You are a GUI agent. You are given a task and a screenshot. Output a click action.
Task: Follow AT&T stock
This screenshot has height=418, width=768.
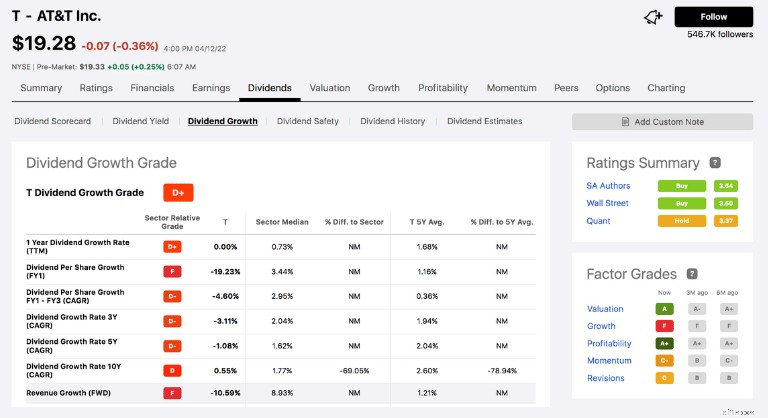click(x=714, y=17)
